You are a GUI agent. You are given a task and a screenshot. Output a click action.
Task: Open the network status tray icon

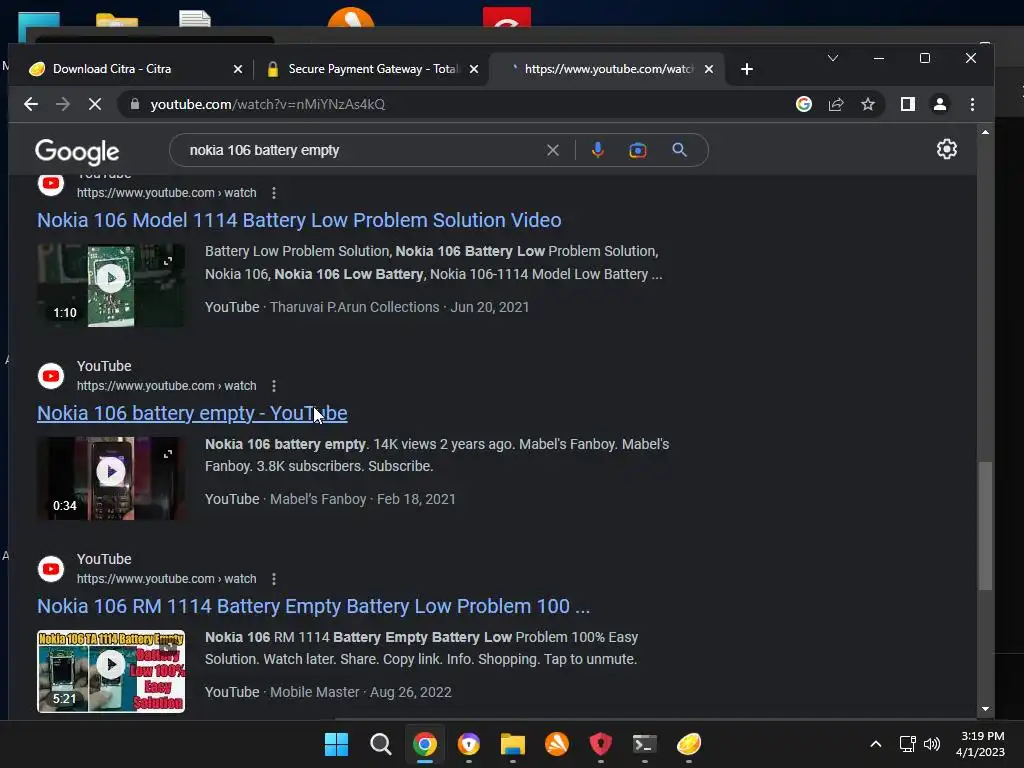tap(908, 744)
